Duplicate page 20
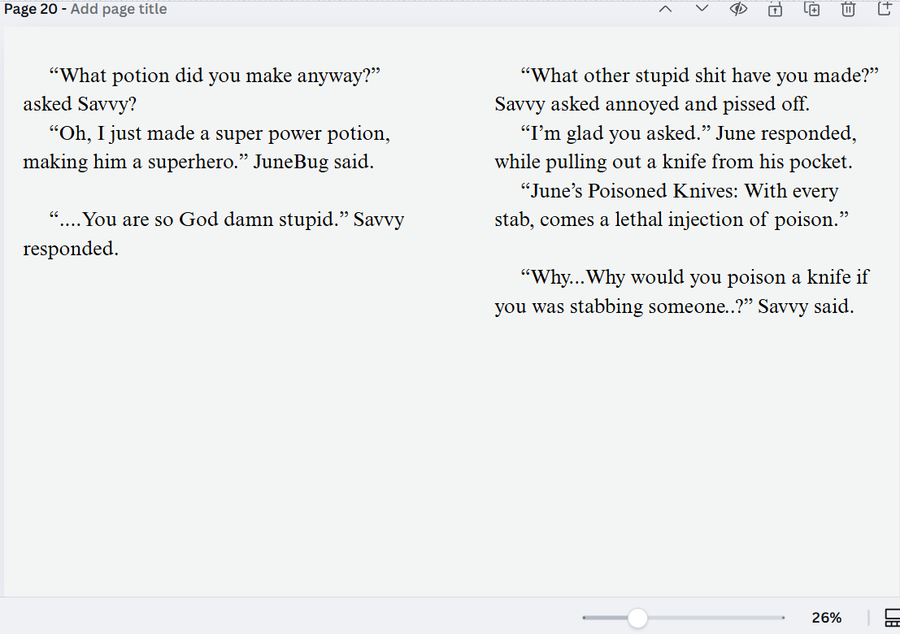900x634 pixels. (812, 9)
